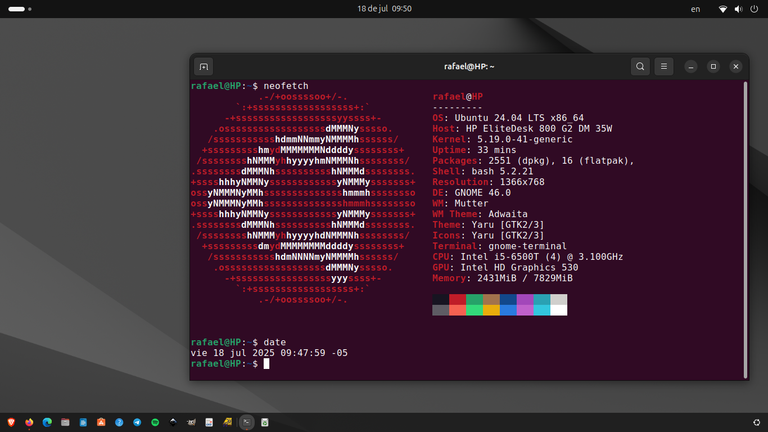Click the 'Memory: 2431MiB / 7829MiB' line
The height and width of the screenshot is (432, 768).
click(x=502, y=278)
